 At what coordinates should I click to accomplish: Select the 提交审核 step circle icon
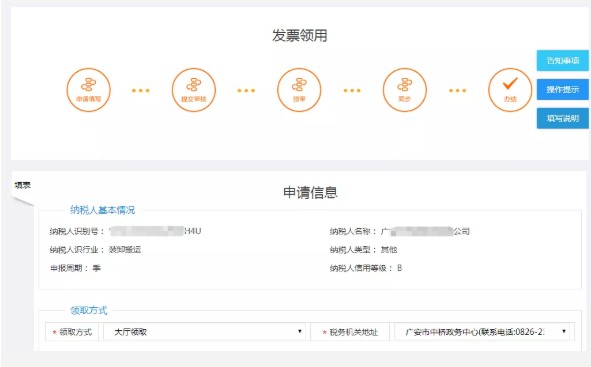[194, 90]
